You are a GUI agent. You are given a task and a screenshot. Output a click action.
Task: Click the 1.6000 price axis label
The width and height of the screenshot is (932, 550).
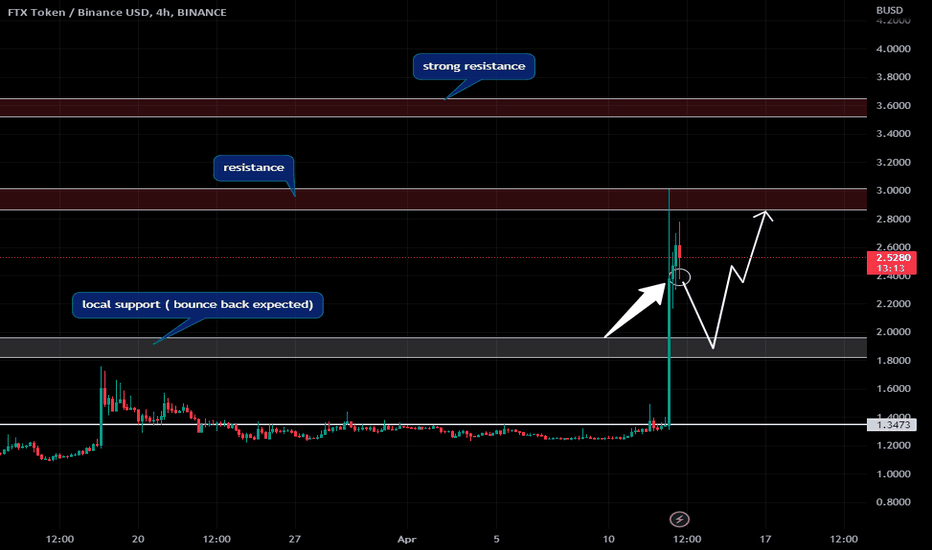(893, 388)
